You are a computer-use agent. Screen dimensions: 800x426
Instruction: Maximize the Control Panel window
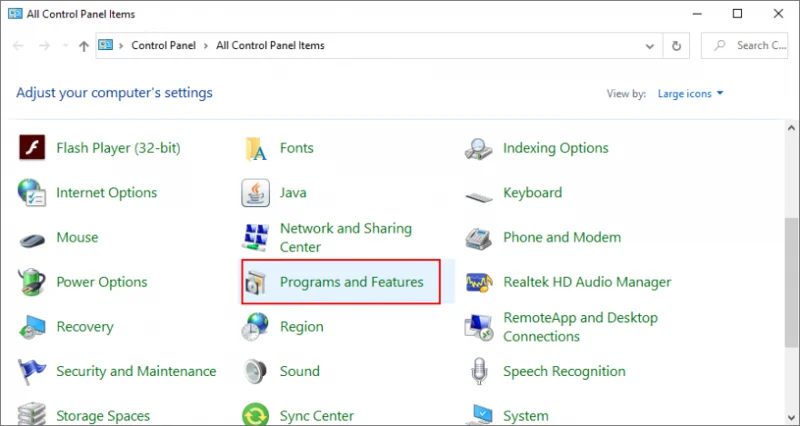point(737,14)
